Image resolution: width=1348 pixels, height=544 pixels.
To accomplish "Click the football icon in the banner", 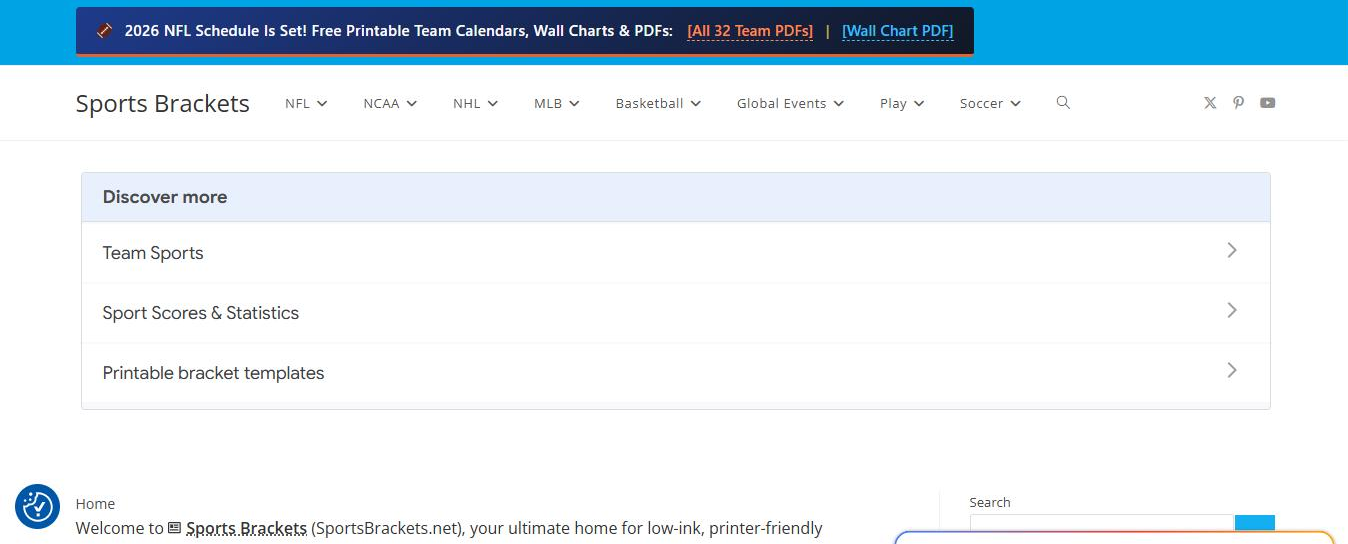I will tap(105, 31).
